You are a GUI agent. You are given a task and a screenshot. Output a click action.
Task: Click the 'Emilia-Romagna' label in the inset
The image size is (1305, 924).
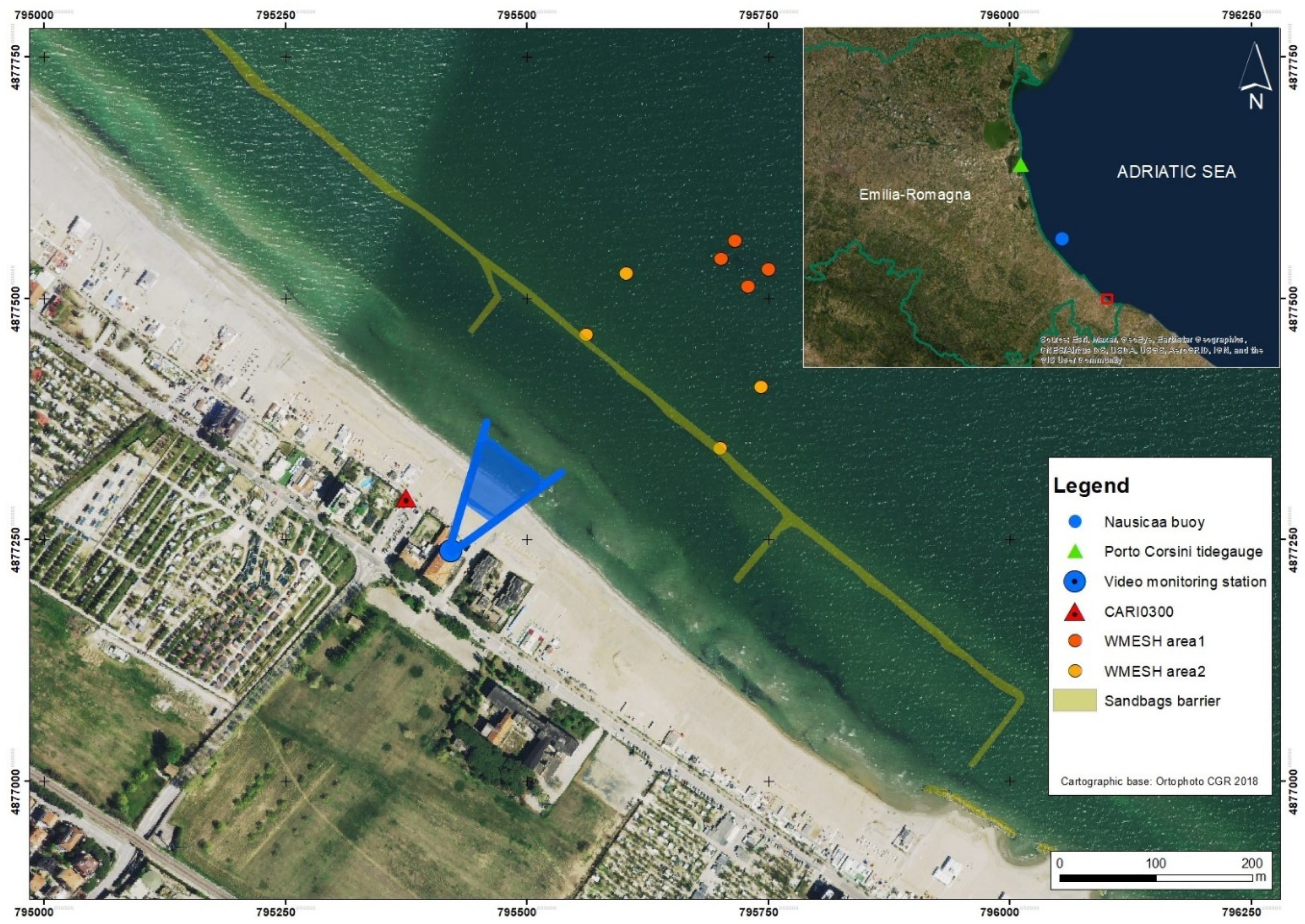[915, 195]
